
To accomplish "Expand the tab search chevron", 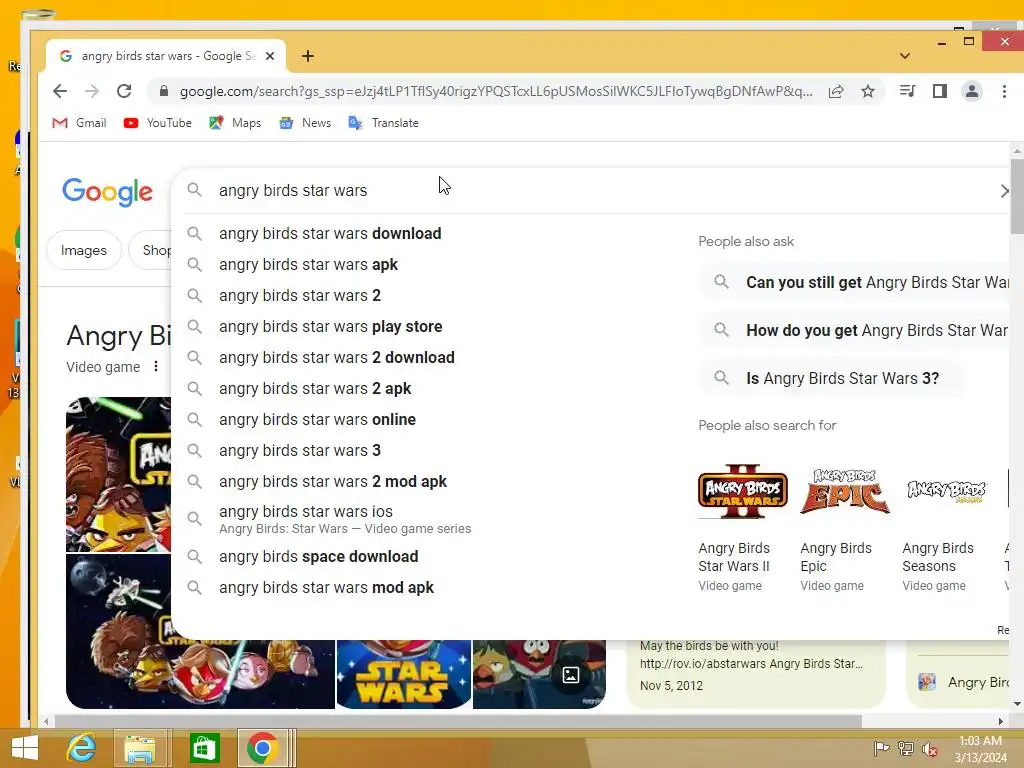I will [904, 56].
